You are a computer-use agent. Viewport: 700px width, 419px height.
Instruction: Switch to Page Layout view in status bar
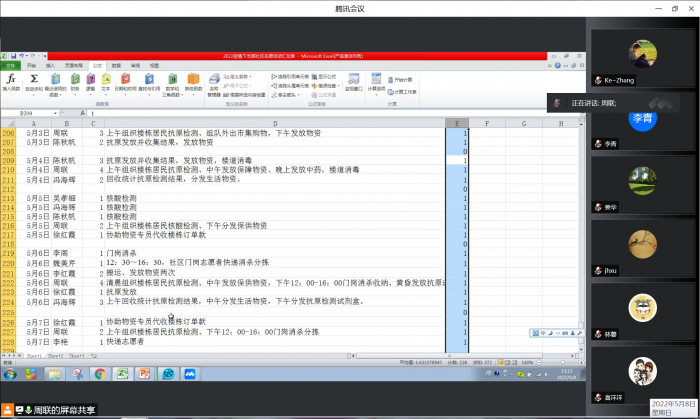coord(508,362)
